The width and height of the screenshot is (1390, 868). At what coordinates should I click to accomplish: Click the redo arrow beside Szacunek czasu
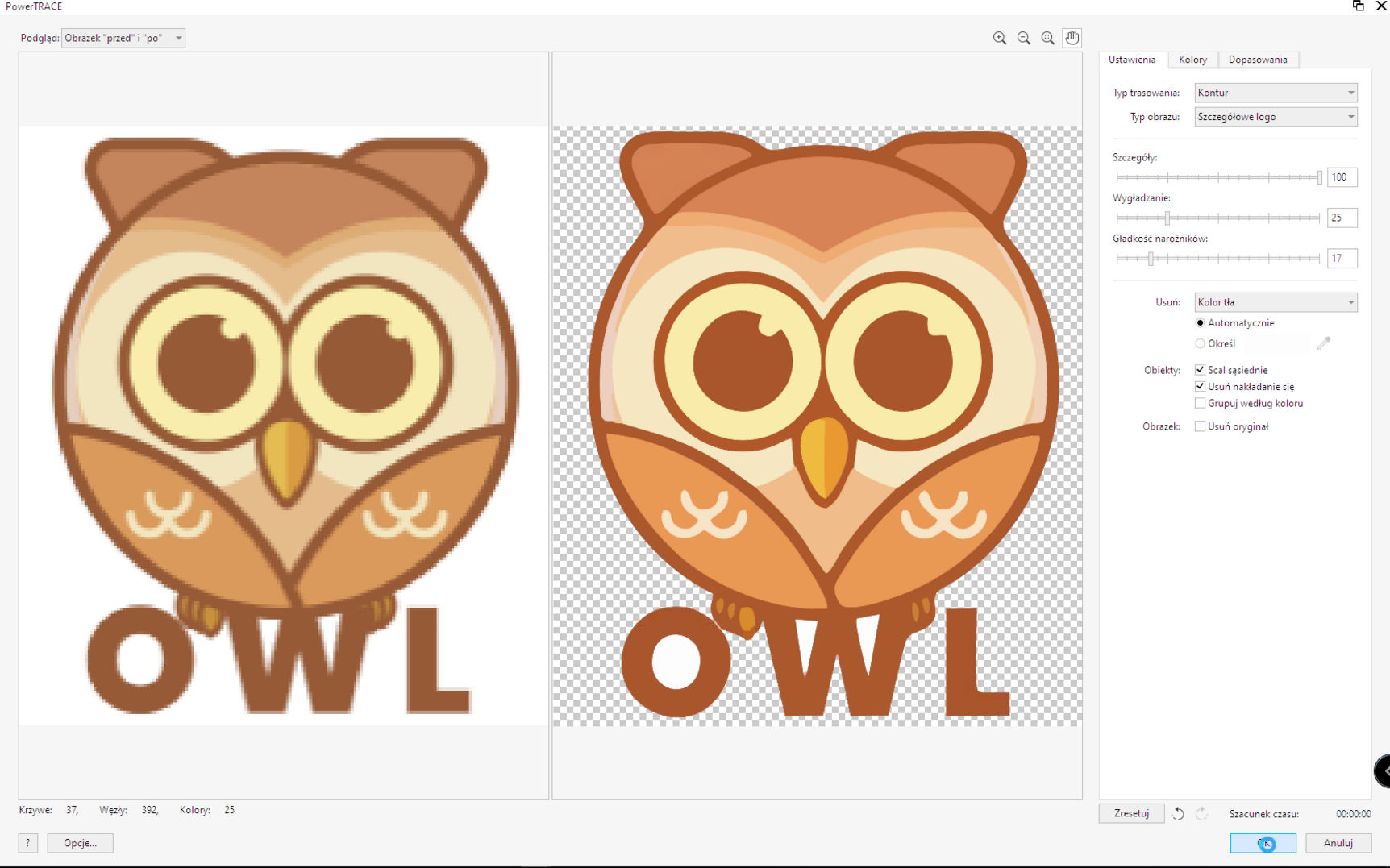pos(1201,814)
